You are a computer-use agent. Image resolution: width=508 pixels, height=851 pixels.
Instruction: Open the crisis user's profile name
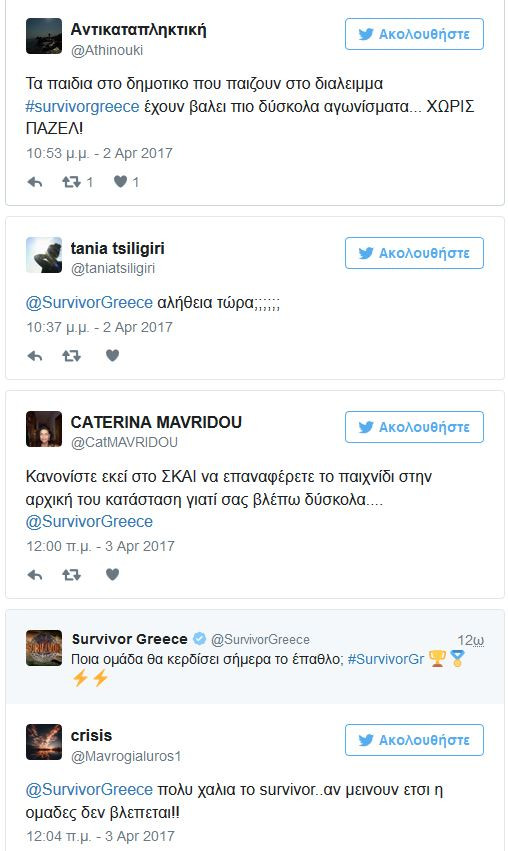tap(91, 735)
